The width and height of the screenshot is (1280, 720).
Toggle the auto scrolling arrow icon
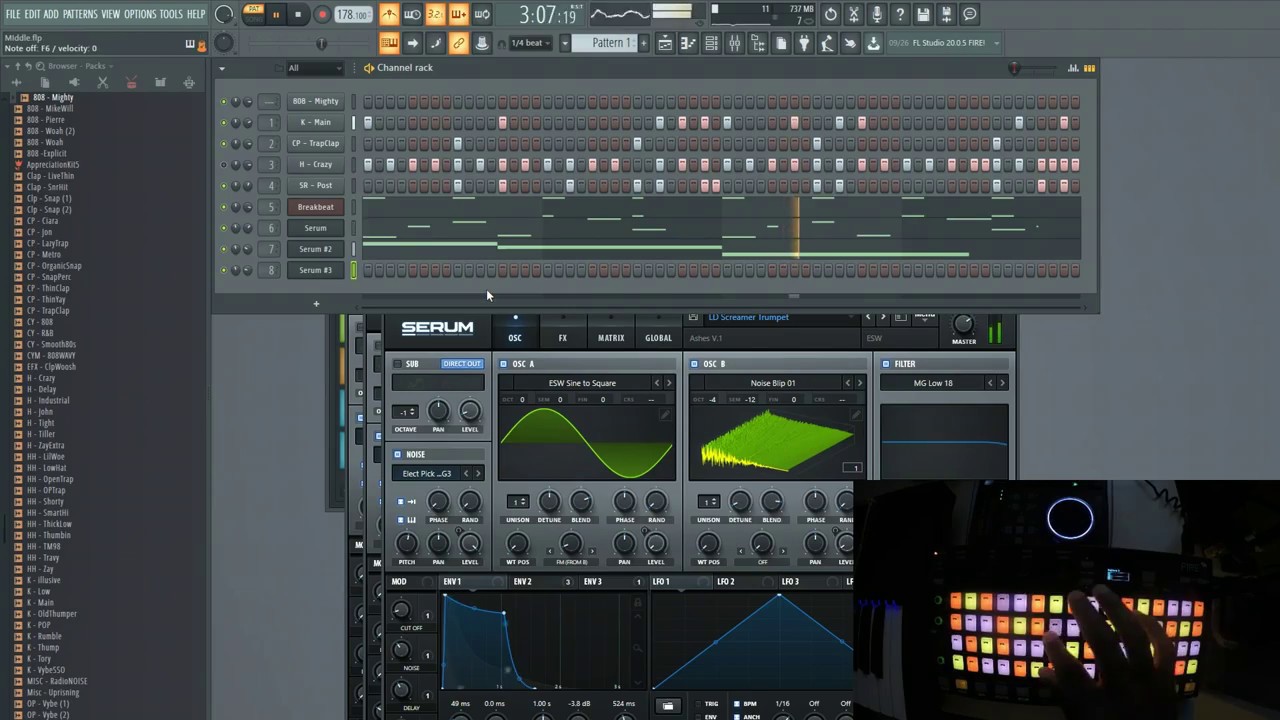tap(412, 43)
